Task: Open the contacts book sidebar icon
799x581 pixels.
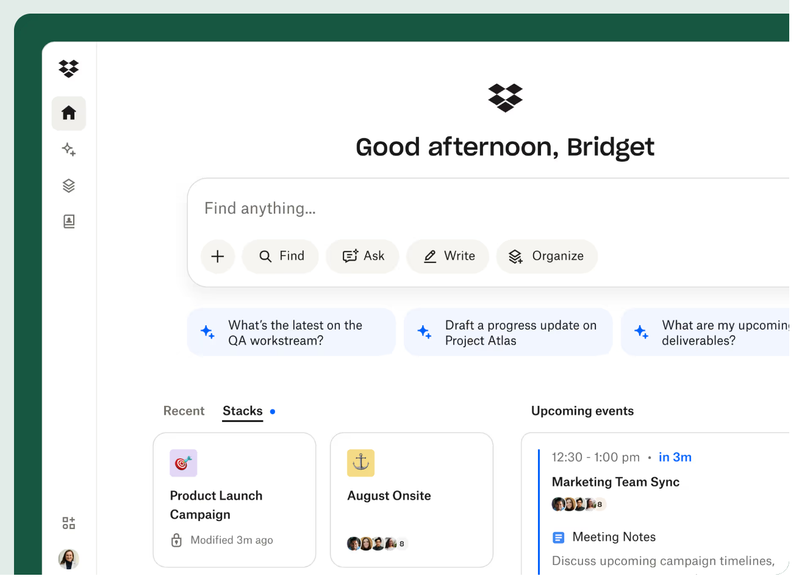Action: [69, 221]
